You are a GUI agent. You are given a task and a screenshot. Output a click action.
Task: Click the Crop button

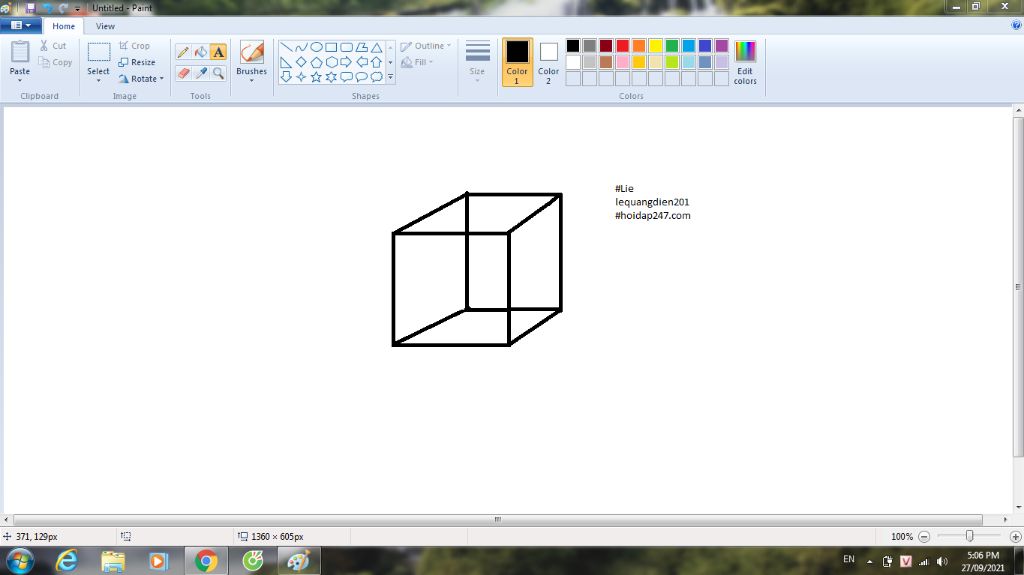[x=135, y=46]
